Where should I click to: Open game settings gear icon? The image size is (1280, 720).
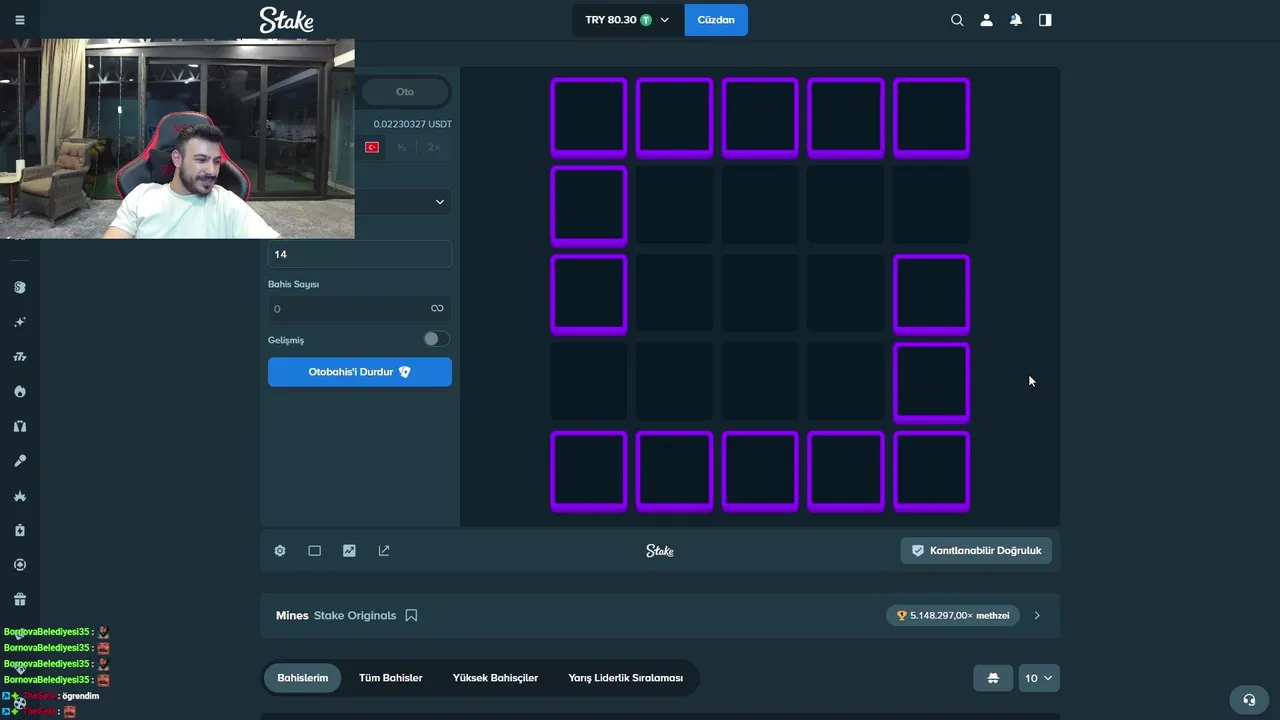click(x=280, y=551)
